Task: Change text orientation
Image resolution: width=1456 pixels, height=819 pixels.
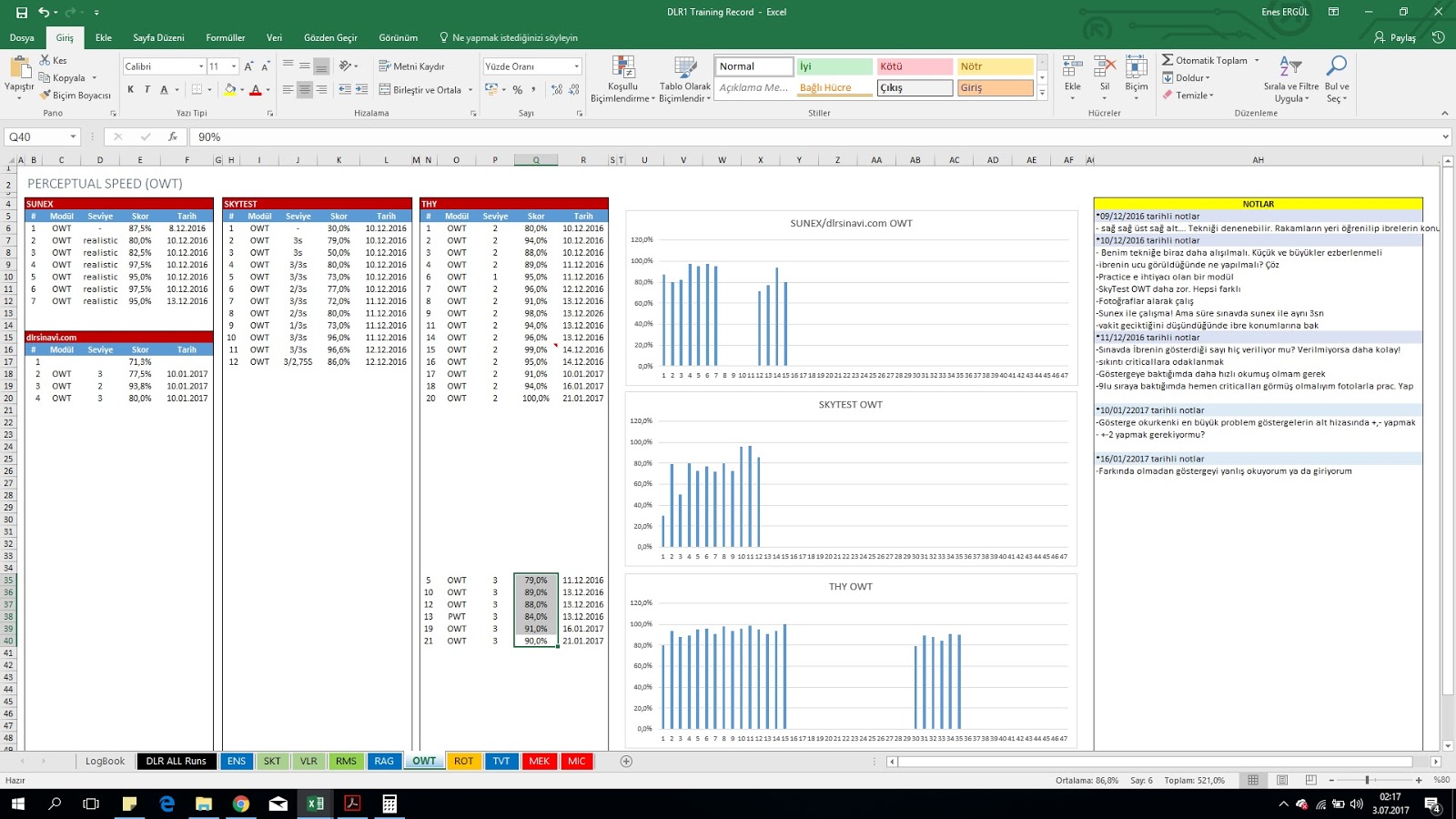Action: coord(346,66)
